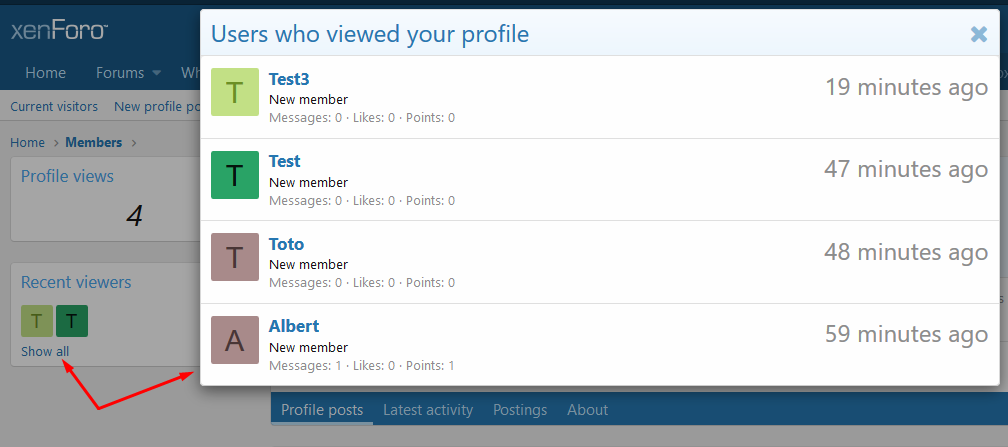This screenshot has height=447, width=1008.
Task: Open the About tab
Action: (587, 410)
